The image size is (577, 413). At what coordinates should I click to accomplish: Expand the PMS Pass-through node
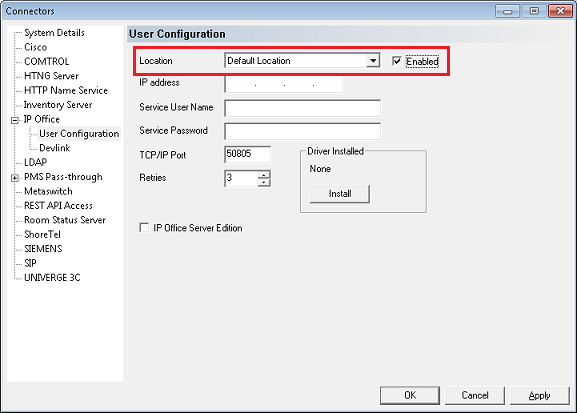pos(15,178)
